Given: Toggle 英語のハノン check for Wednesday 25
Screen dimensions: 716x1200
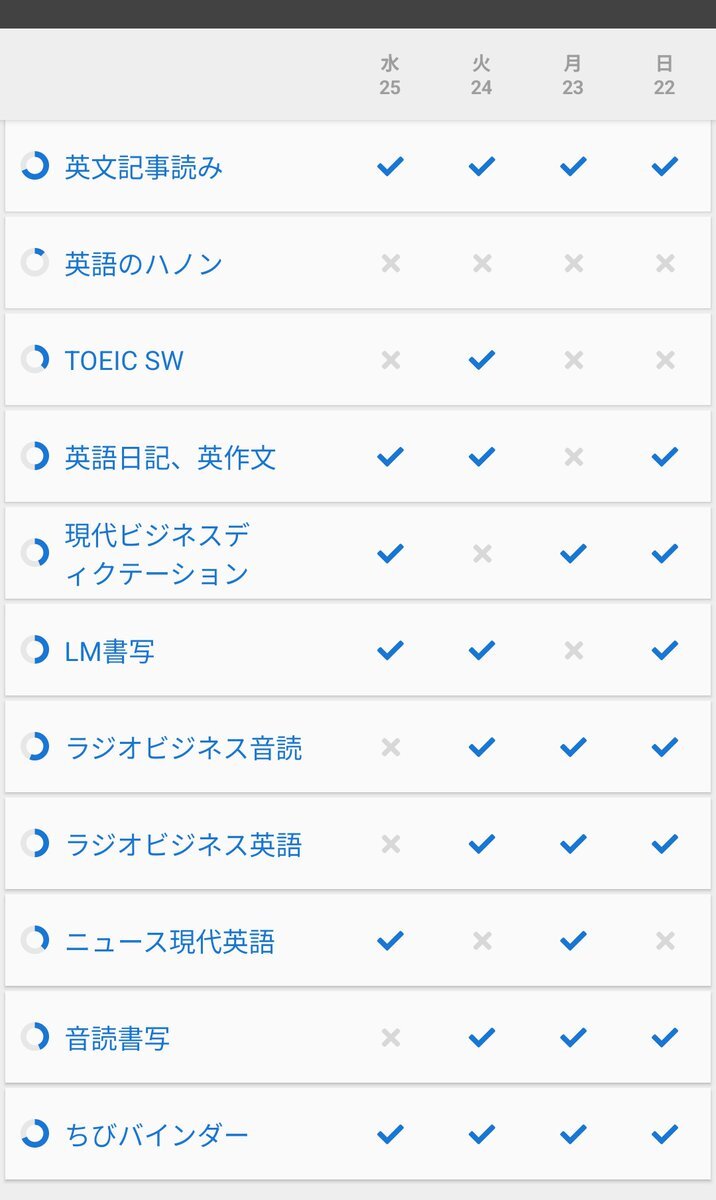Looking at the screenshot, I should (x=390, y=263).
